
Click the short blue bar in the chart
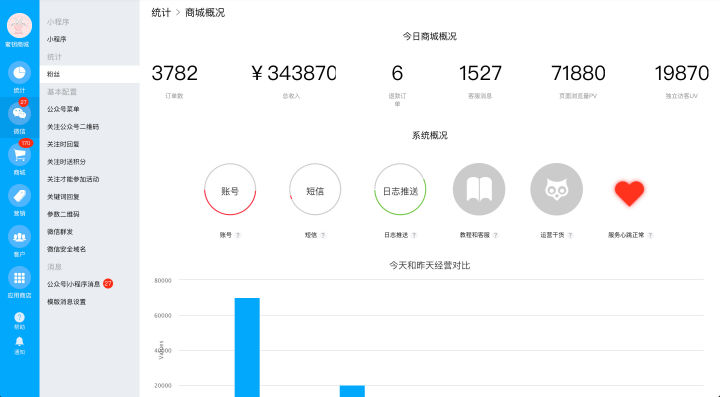352,391
